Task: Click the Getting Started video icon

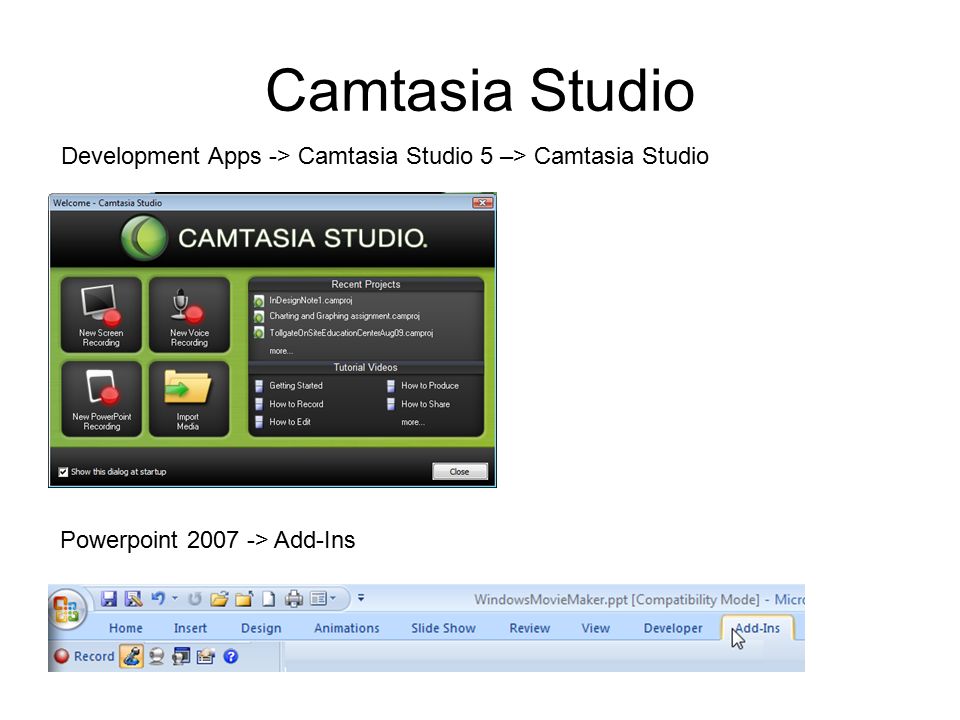Action: (x=259, y=386)
